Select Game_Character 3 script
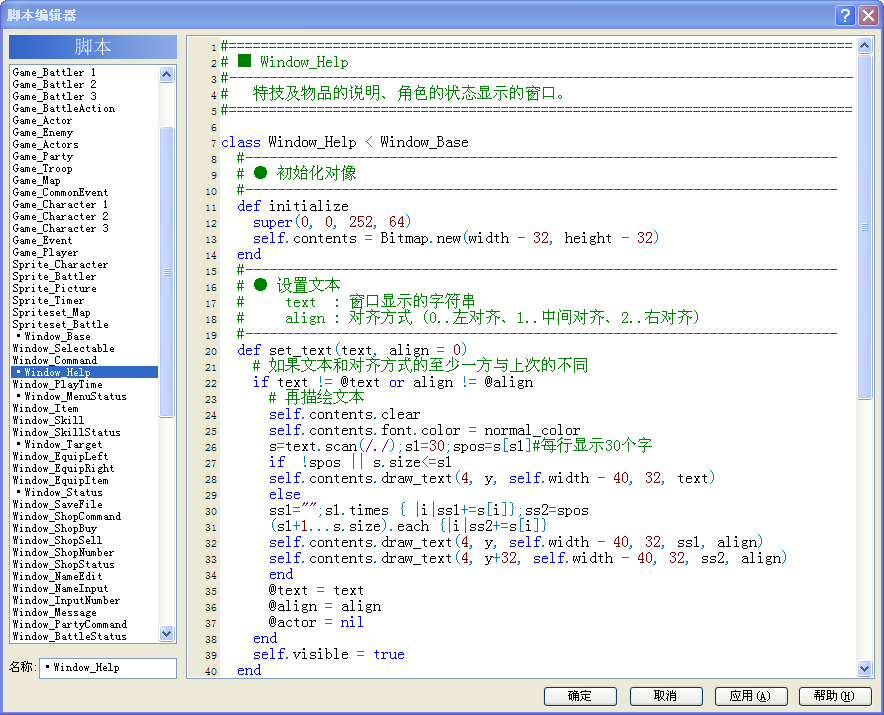 pos(85,228)
